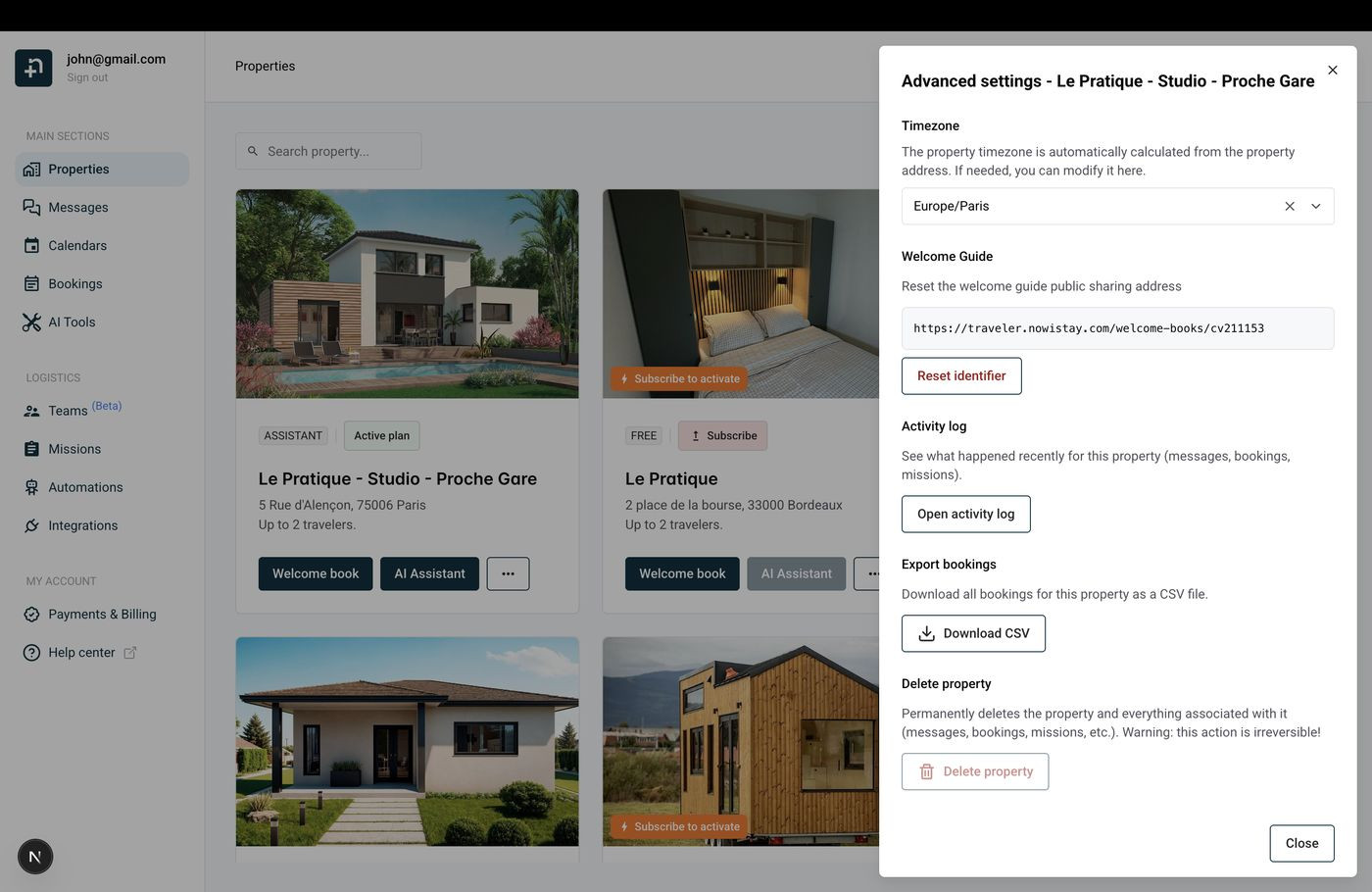
Task: Open Integrations from the sidebar
Action: 83,525
